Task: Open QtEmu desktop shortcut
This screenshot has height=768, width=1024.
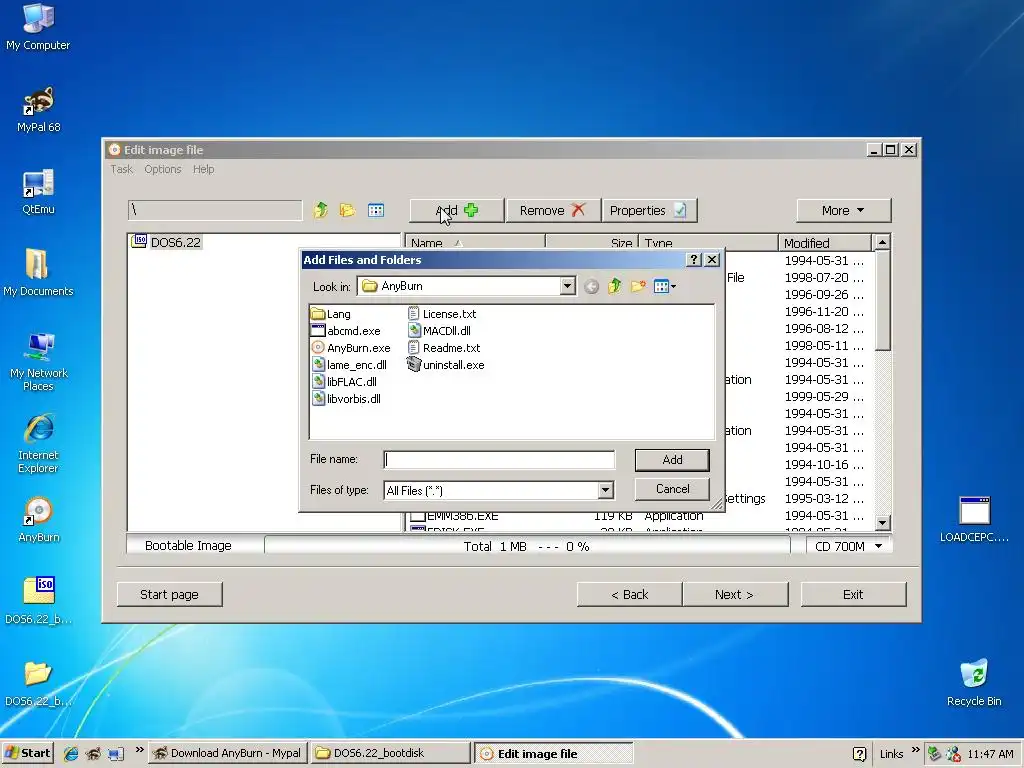Action: [x=38, y=191]
